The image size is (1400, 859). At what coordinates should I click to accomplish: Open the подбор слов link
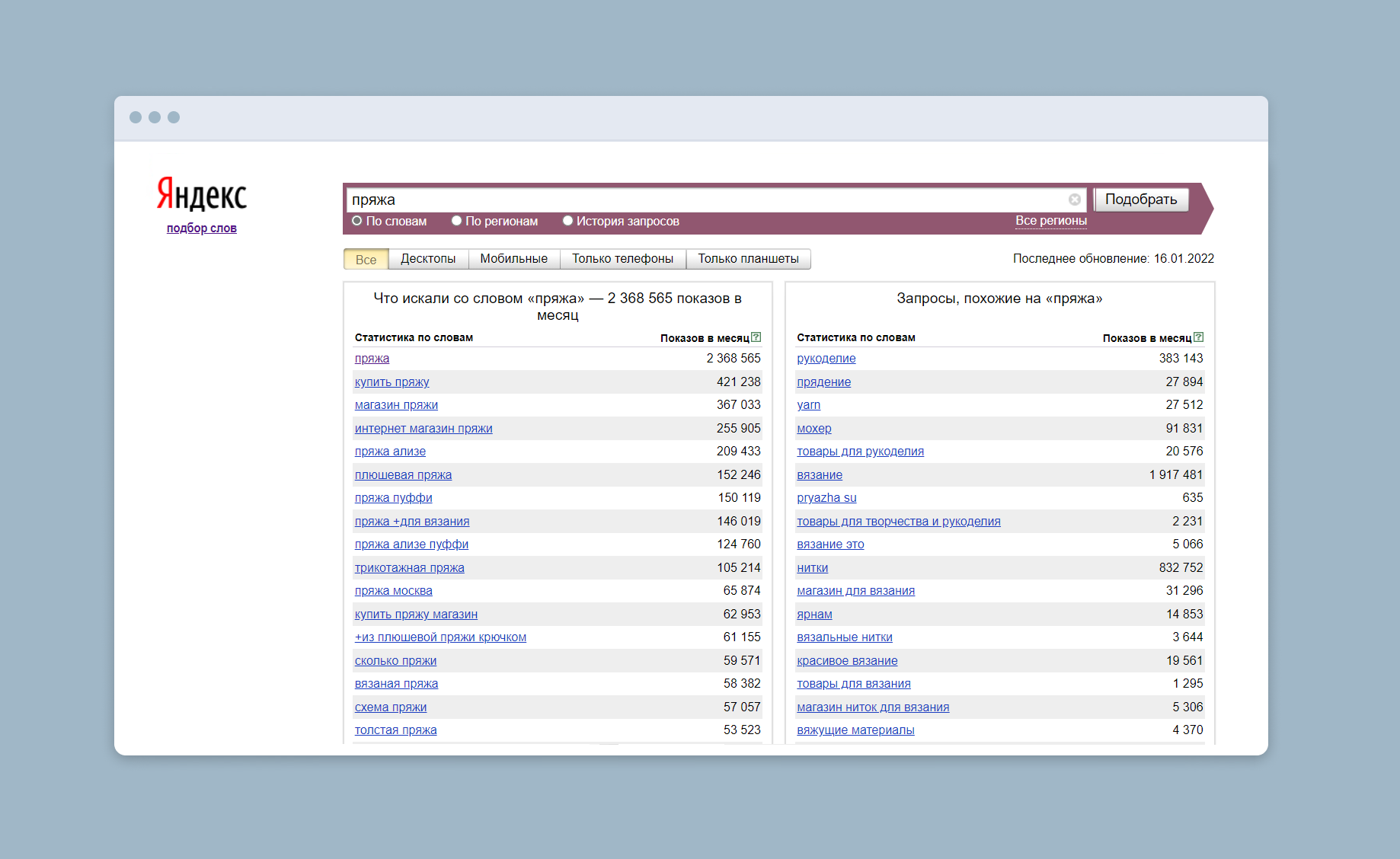(202, 228)
